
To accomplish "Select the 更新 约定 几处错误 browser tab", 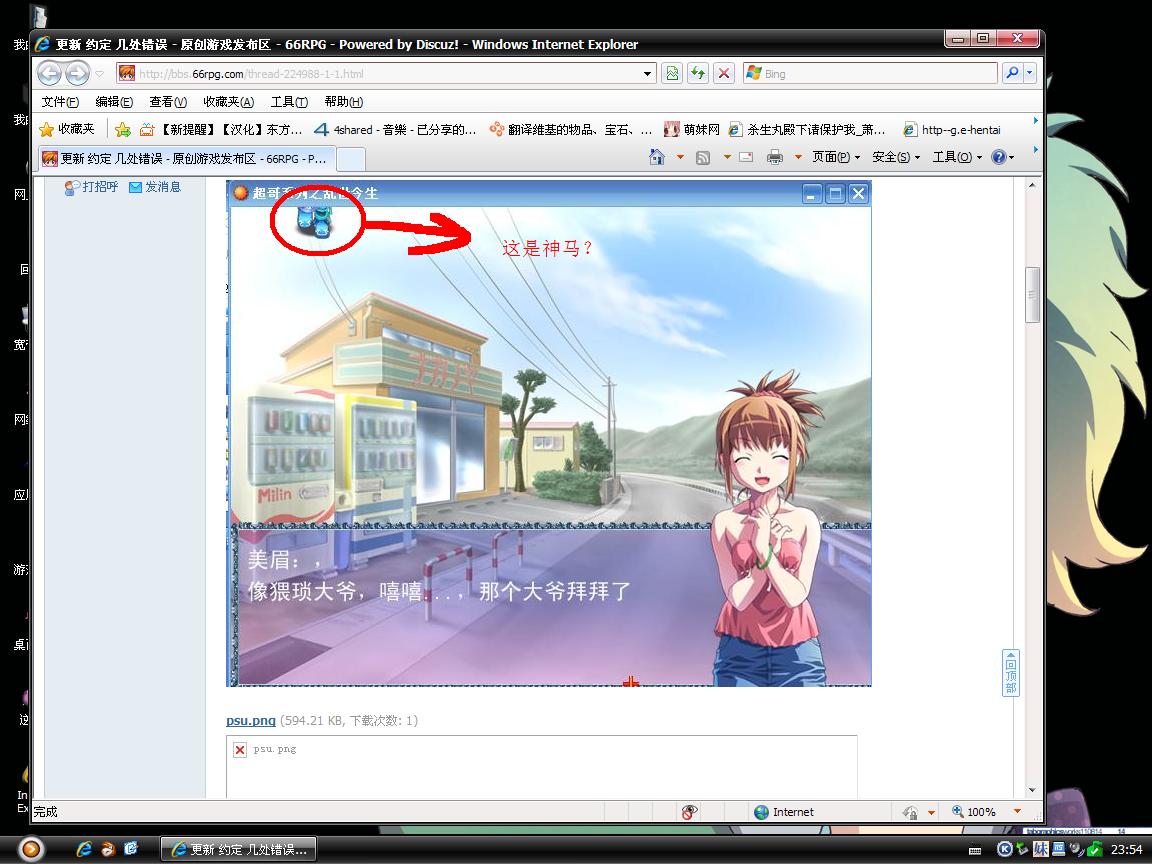I will pos(187,158).
